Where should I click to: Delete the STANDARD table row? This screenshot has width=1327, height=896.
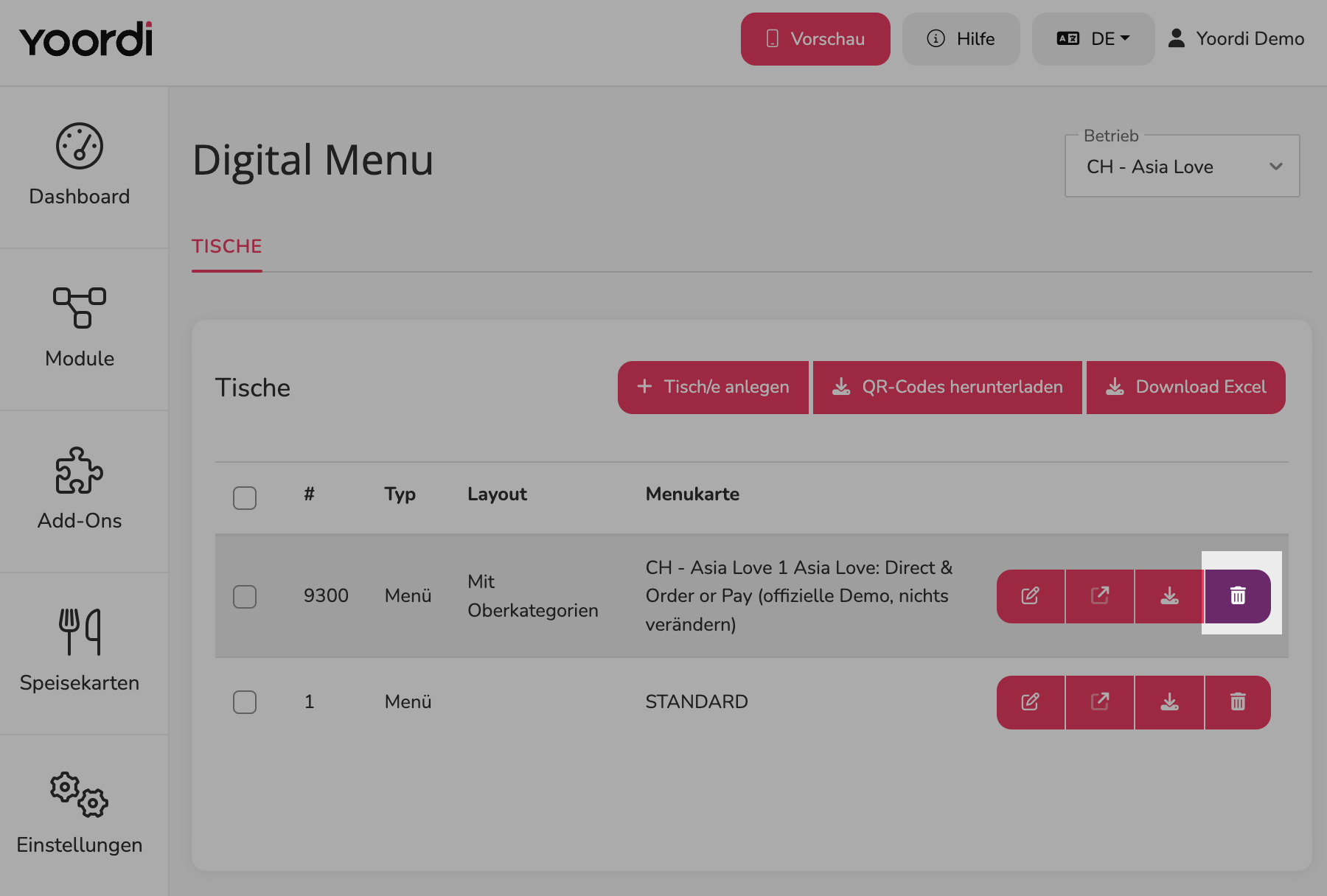point(1238,702)
